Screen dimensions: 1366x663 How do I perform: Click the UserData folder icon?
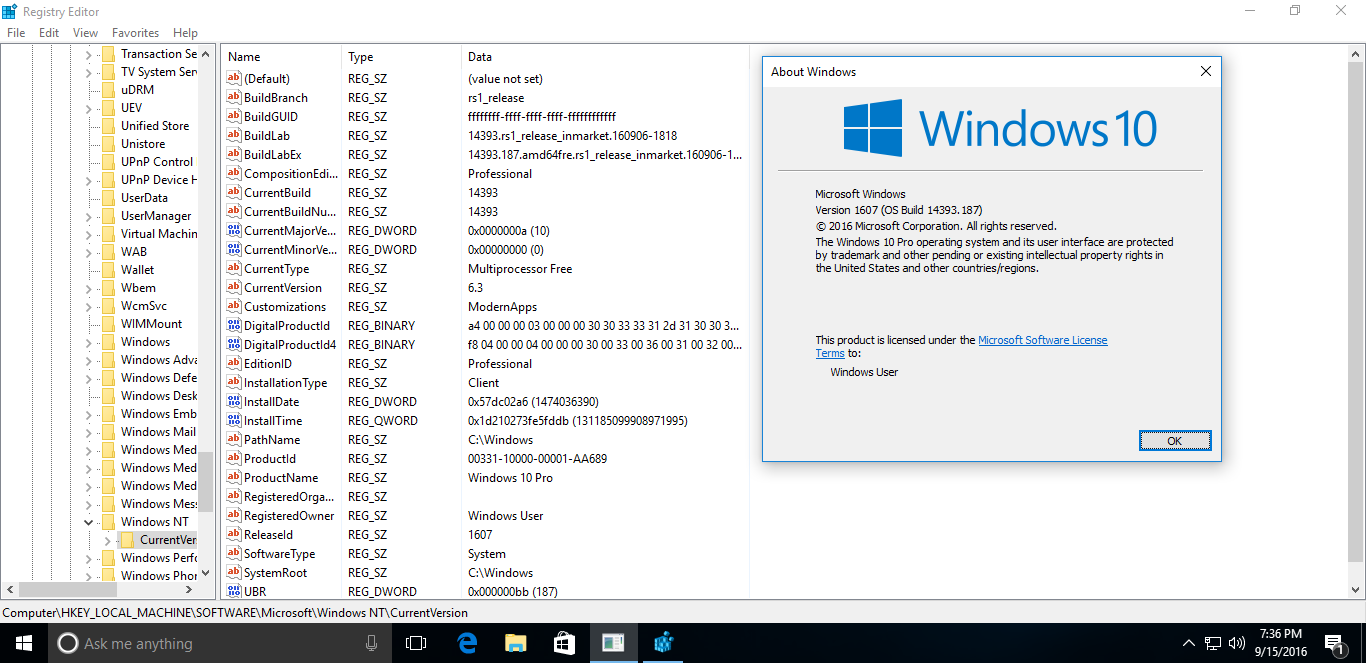tap(108, 198)
